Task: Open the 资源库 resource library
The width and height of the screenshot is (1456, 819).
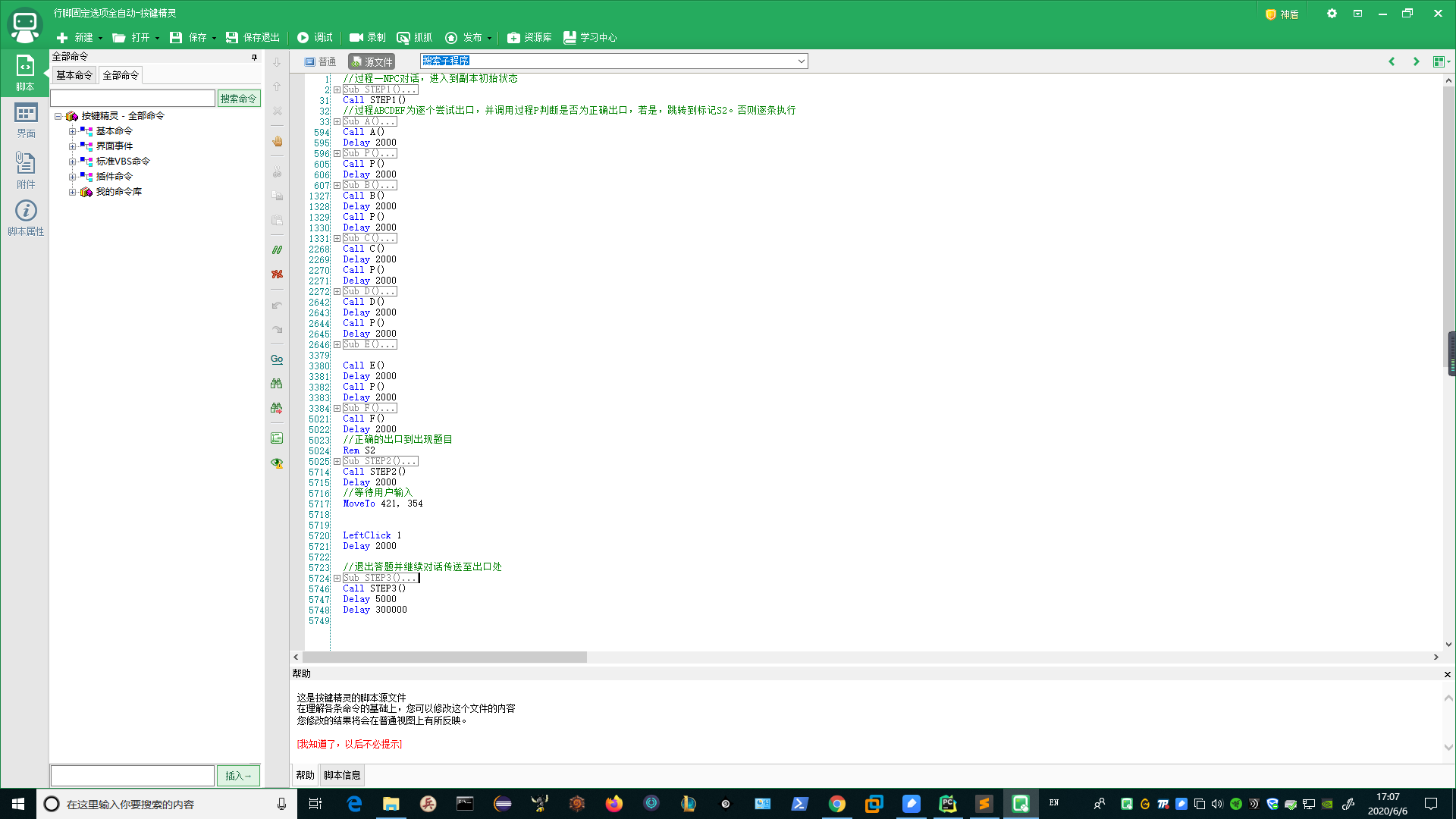Action: pos(529,37)
